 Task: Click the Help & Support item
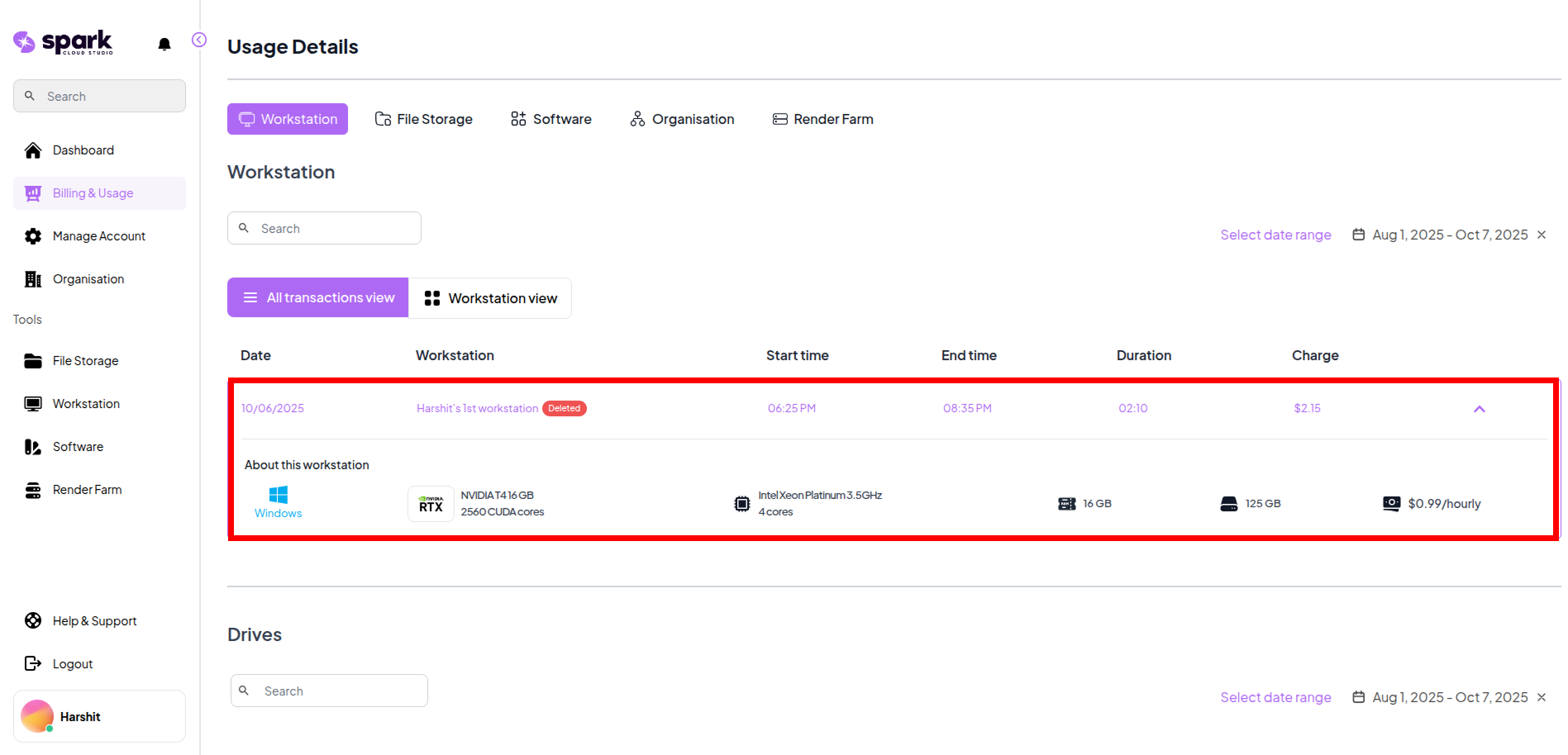point(94,621)
